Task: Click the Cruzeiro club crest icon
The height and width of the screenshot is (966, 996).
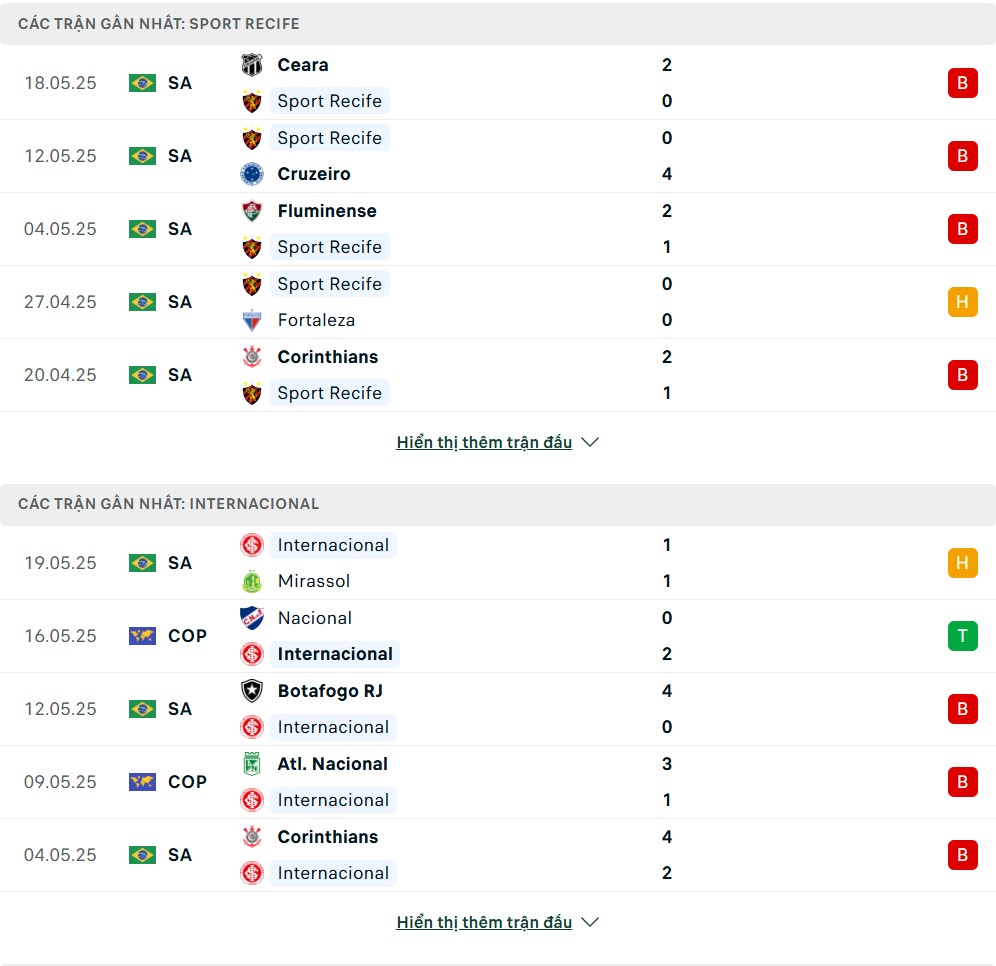Action: pos(252,174)
